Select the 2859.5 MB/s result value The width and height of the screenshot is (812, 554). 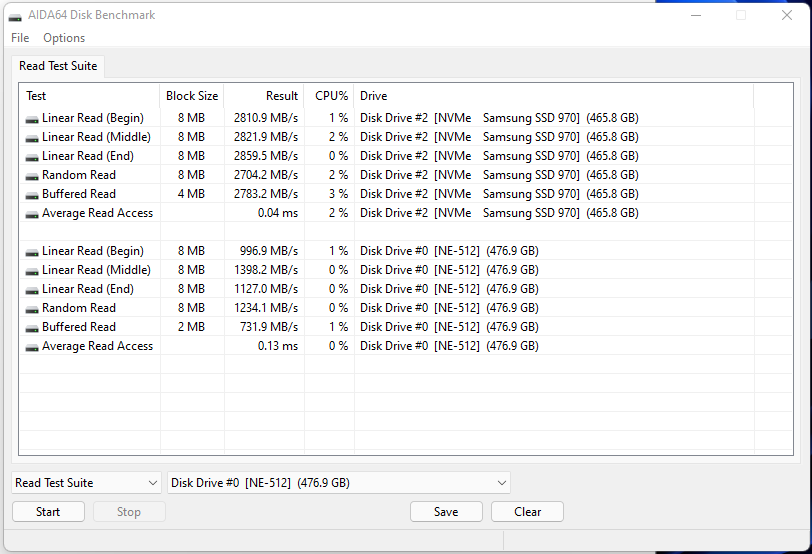click(x=266, y=156)
